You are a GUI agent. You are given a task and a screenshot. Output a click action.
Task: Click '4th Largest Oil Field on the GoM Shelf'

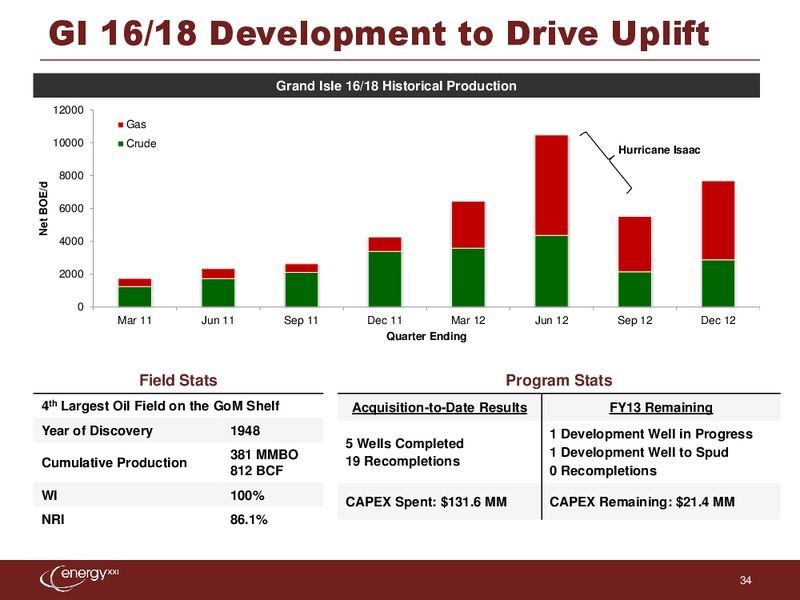pos(160,406)
